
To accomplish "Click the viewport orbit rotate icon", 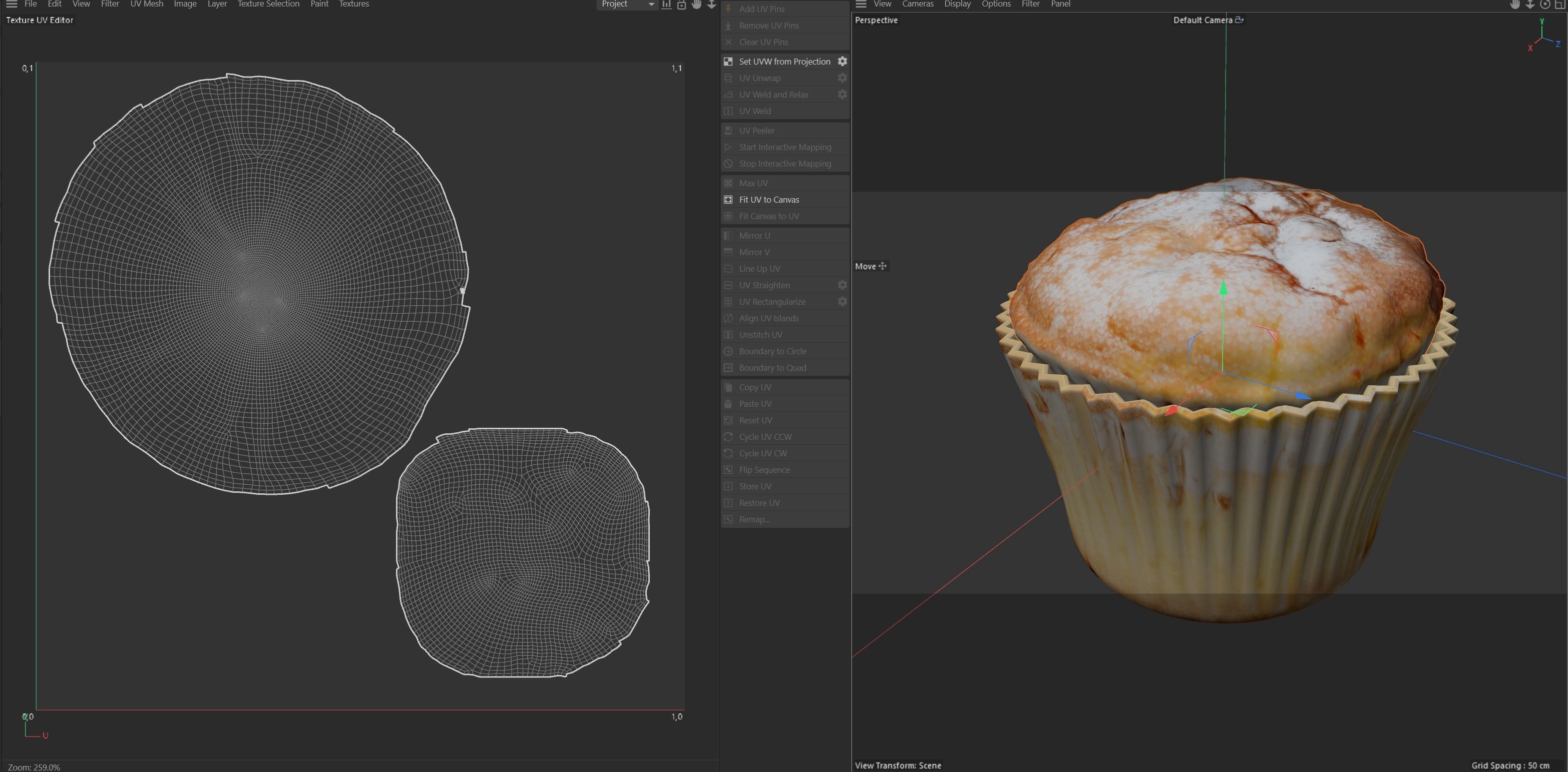I will (1545, 5).
